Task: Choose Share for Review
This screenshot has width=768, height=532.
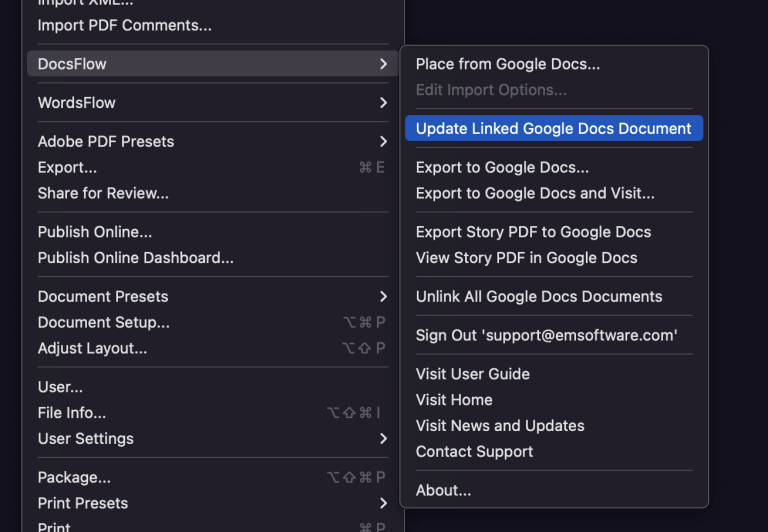Action: click(x=103, y=193)
